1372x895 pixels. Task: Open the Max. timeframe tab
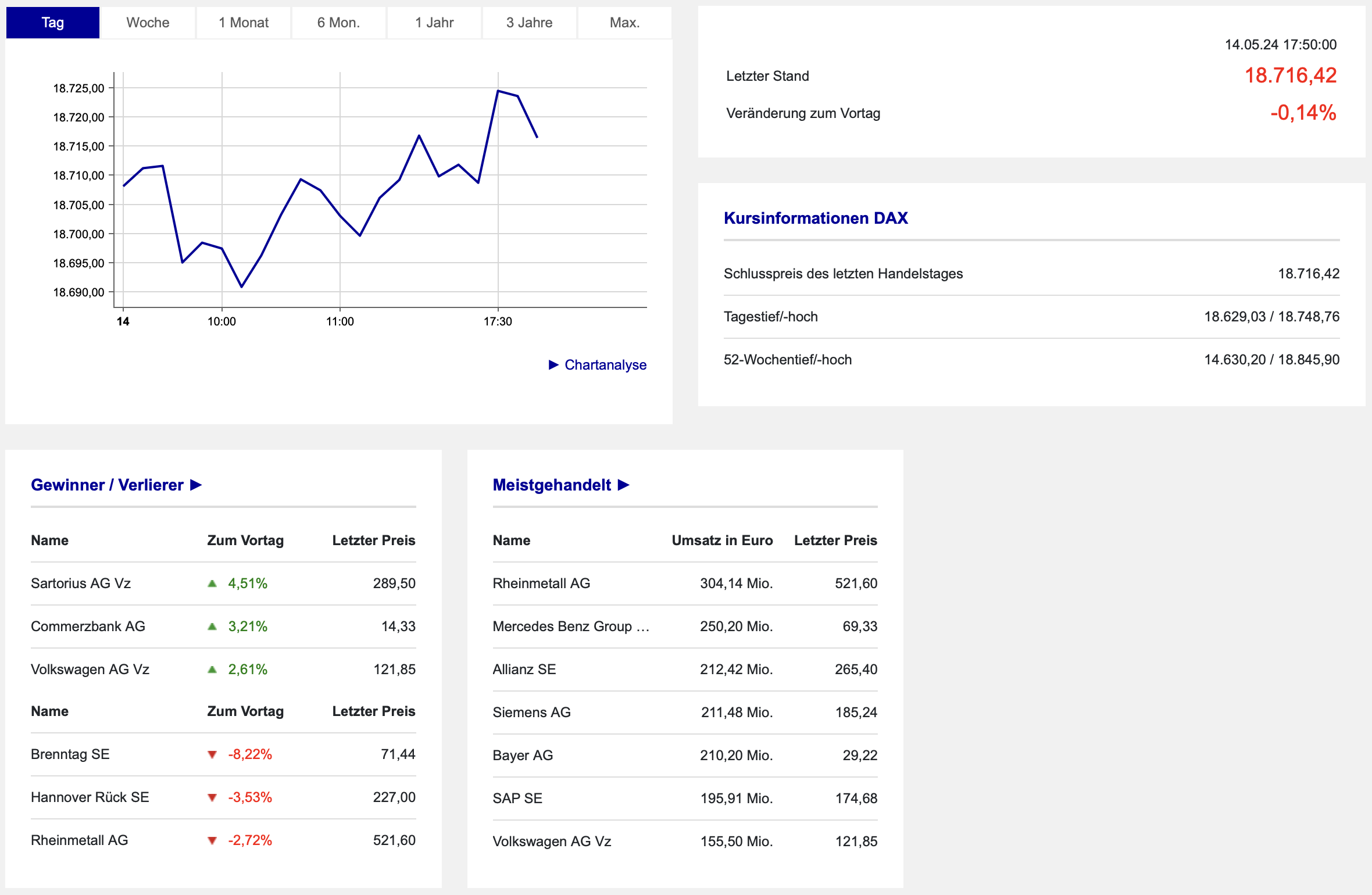coord(624,23)
